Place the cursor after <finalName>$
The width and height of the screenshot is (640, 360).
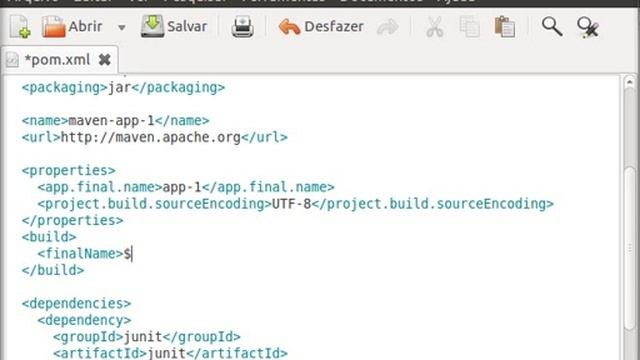(x=132, y=254)
